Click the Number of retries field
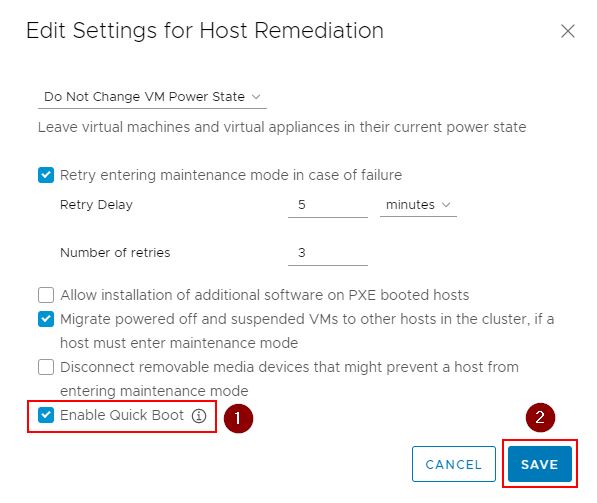The image size is (597, 503). 328,253
